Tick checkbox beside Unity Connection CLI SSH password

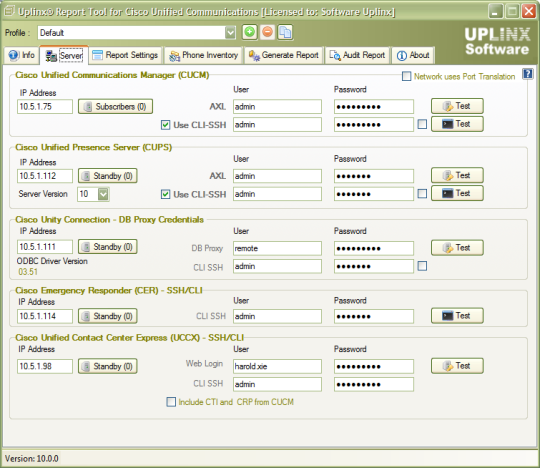click(422, 266)
